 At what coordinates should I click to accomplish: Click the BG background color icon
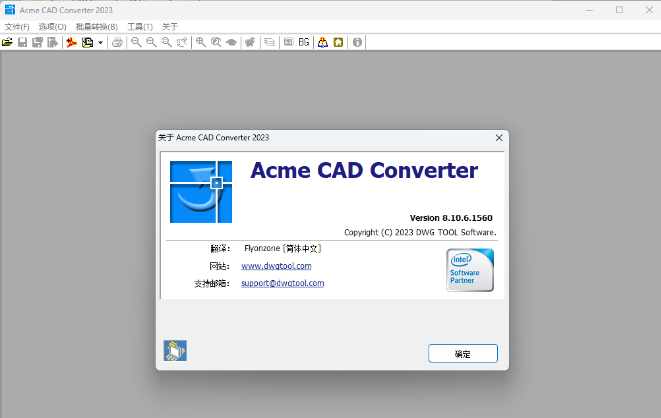(303, 43)
